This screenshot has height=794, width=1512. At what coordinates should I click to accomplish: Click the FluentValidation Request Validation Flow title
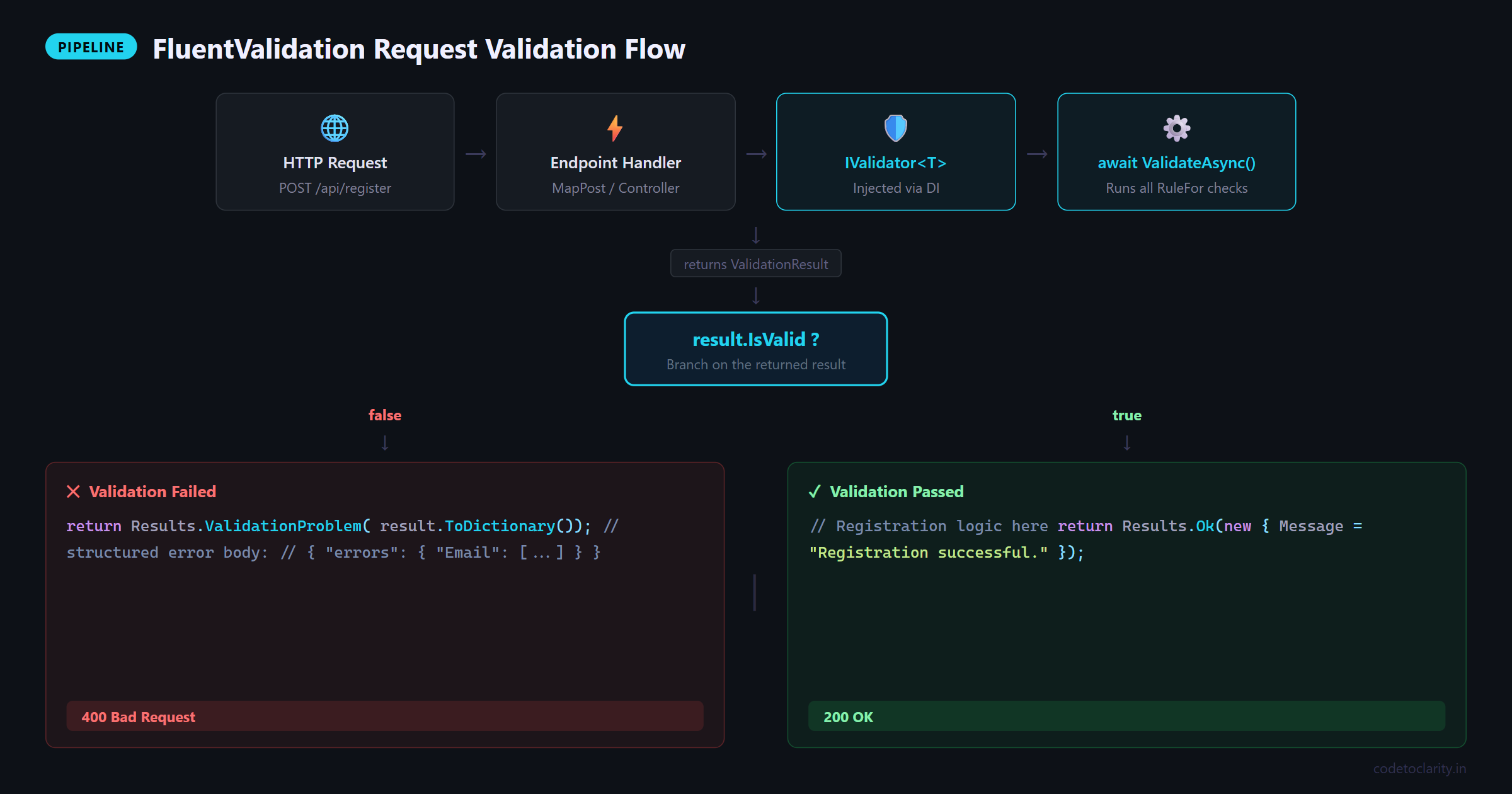[420, 49]
